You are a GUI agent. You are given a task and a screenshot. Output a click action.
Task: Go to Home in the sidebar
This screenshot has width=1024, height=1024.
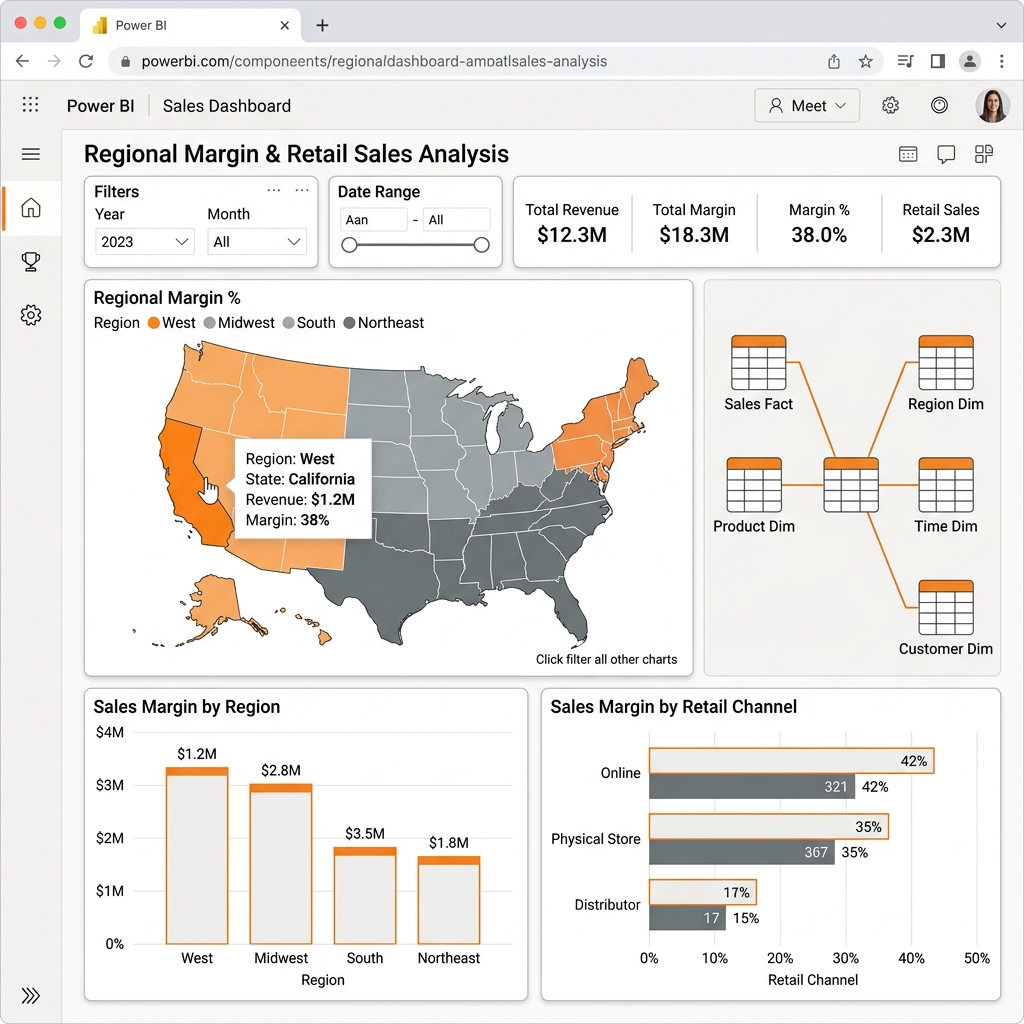31,208
